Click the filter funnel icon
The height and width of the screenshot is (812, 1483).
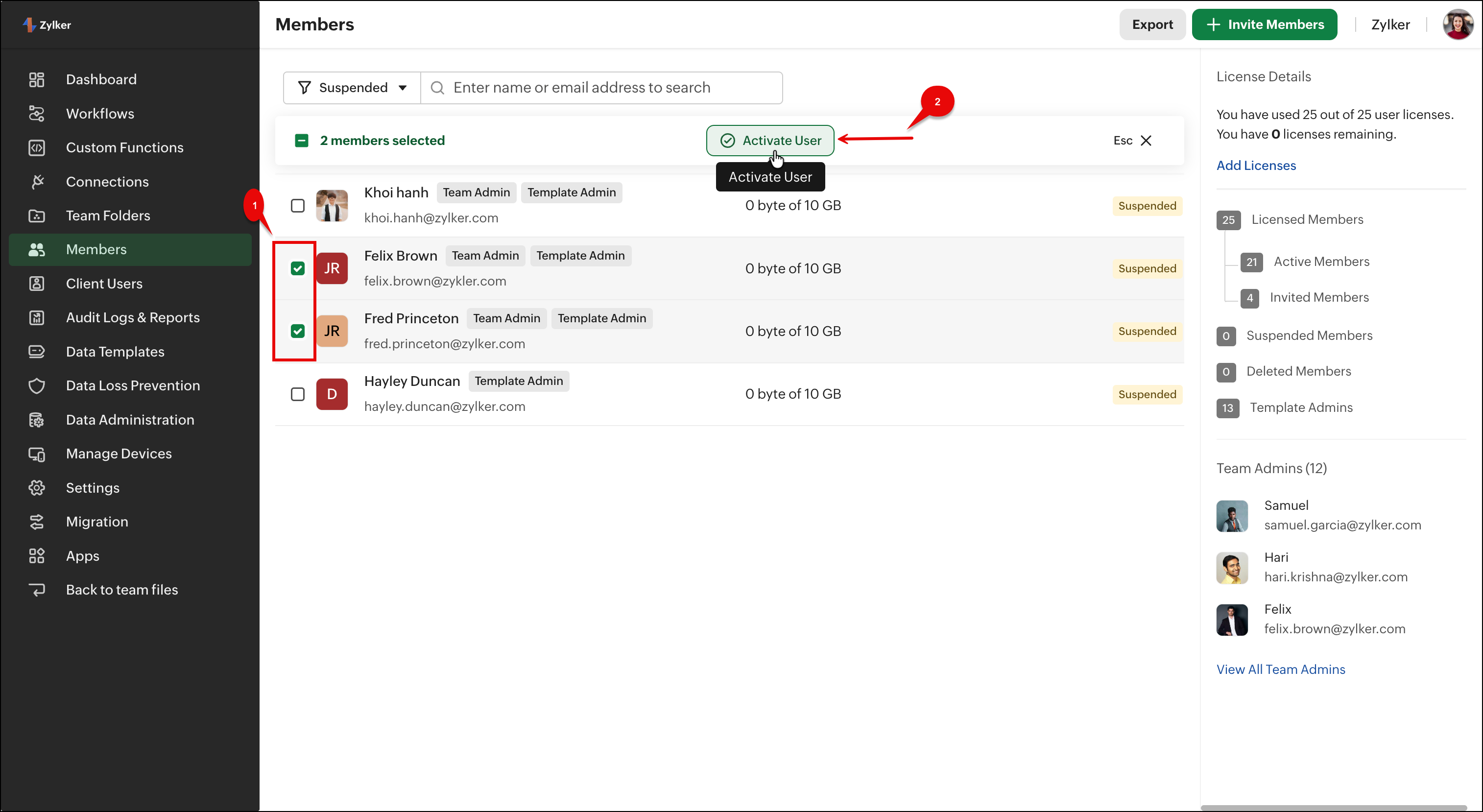click(x=305, y=88)
